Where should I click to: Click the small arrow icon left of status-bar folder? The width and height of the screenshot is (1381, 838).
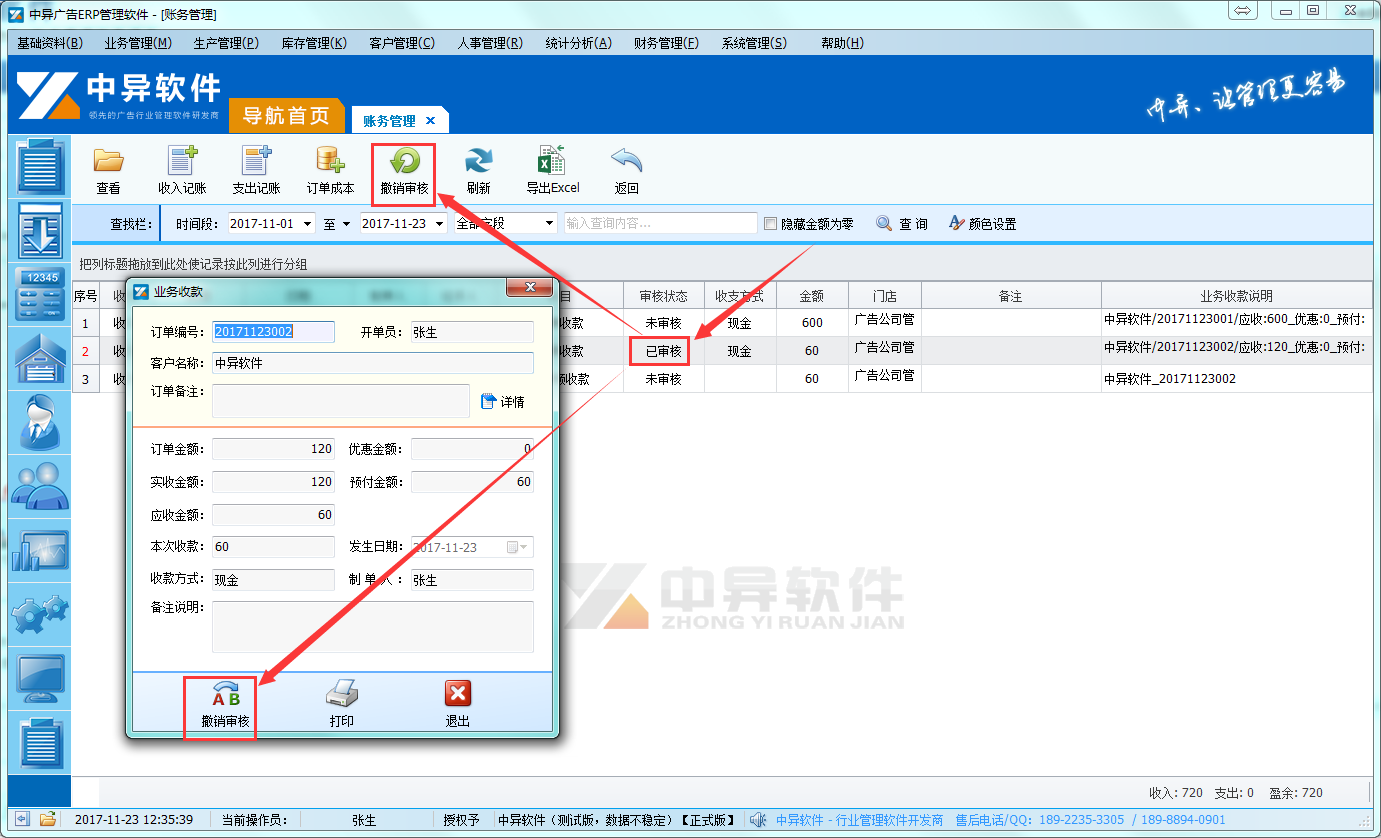coord(22,820)
